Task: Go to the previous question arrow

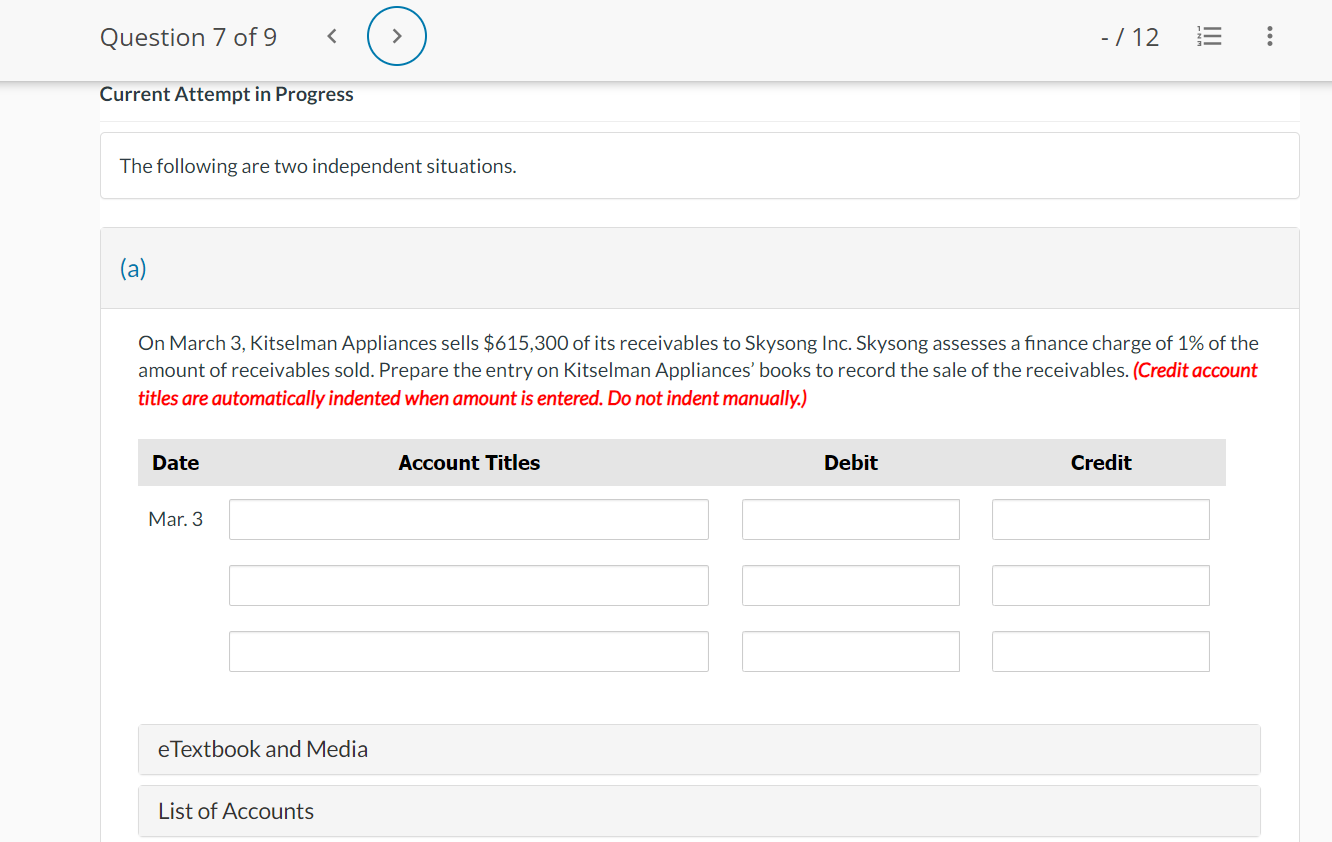Action: click(x=332, y=38)
